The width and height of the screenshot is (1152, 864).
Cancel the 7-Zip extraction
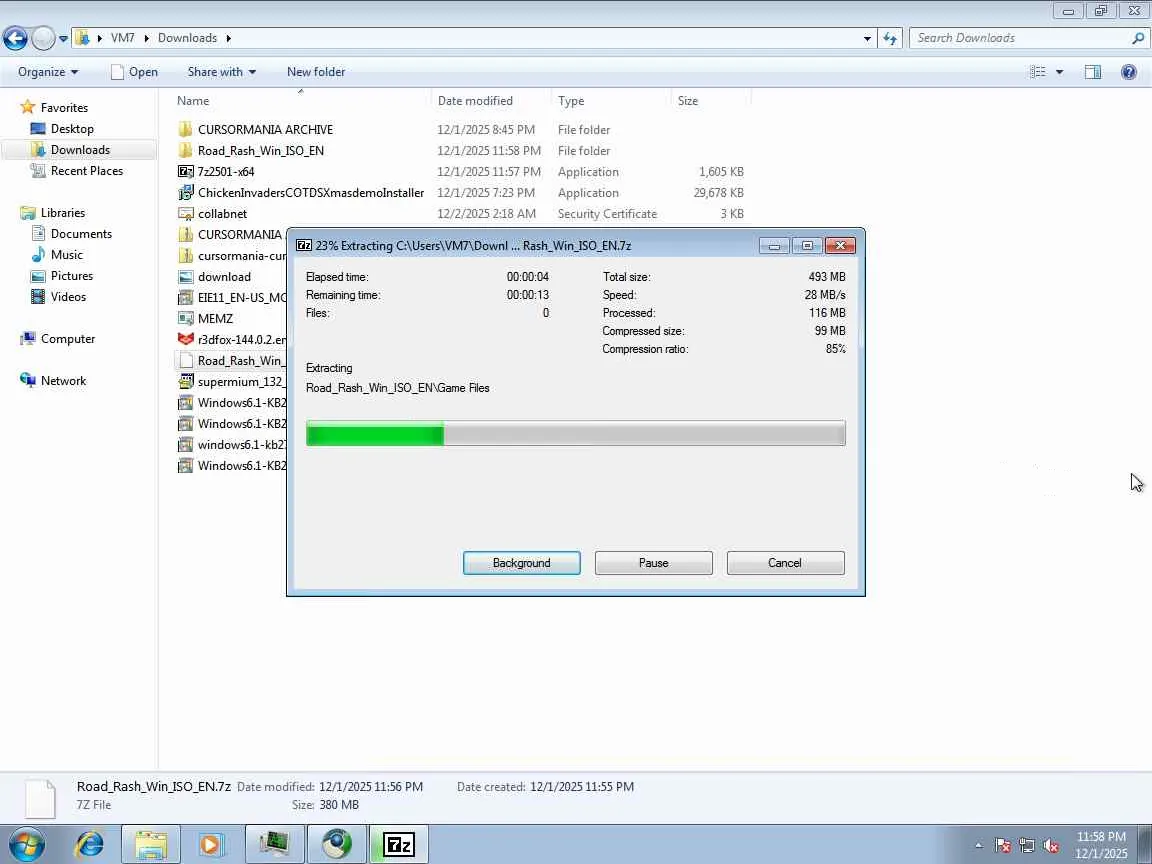point(785,563)
